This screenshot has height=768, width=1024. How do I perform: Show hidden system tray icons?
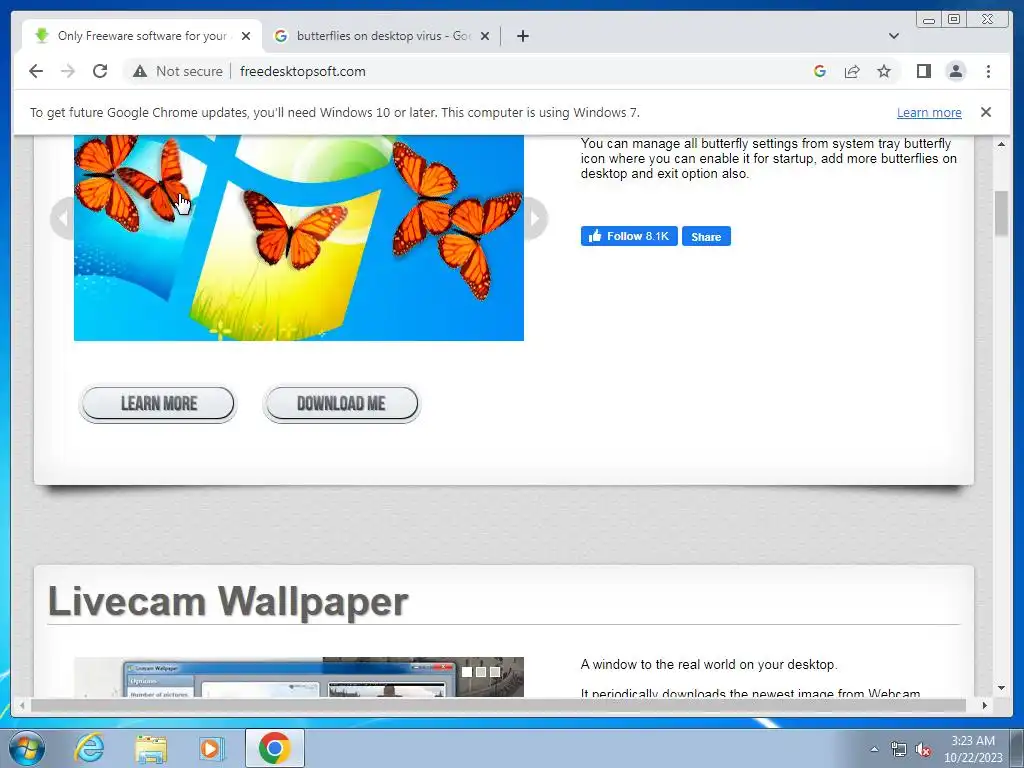[874, 749]
